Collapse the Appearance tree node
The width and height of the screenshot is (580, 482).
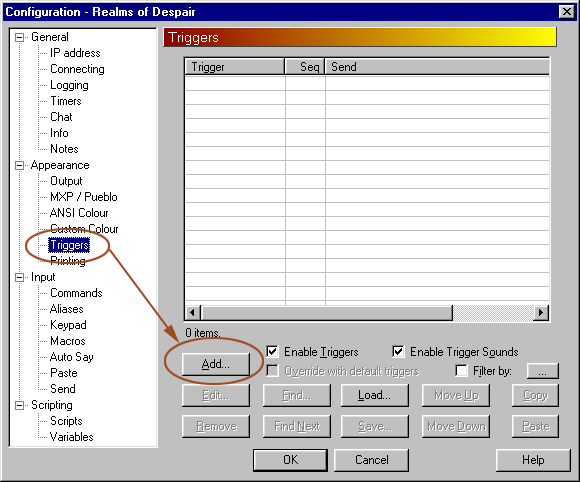tap(19, 165)
